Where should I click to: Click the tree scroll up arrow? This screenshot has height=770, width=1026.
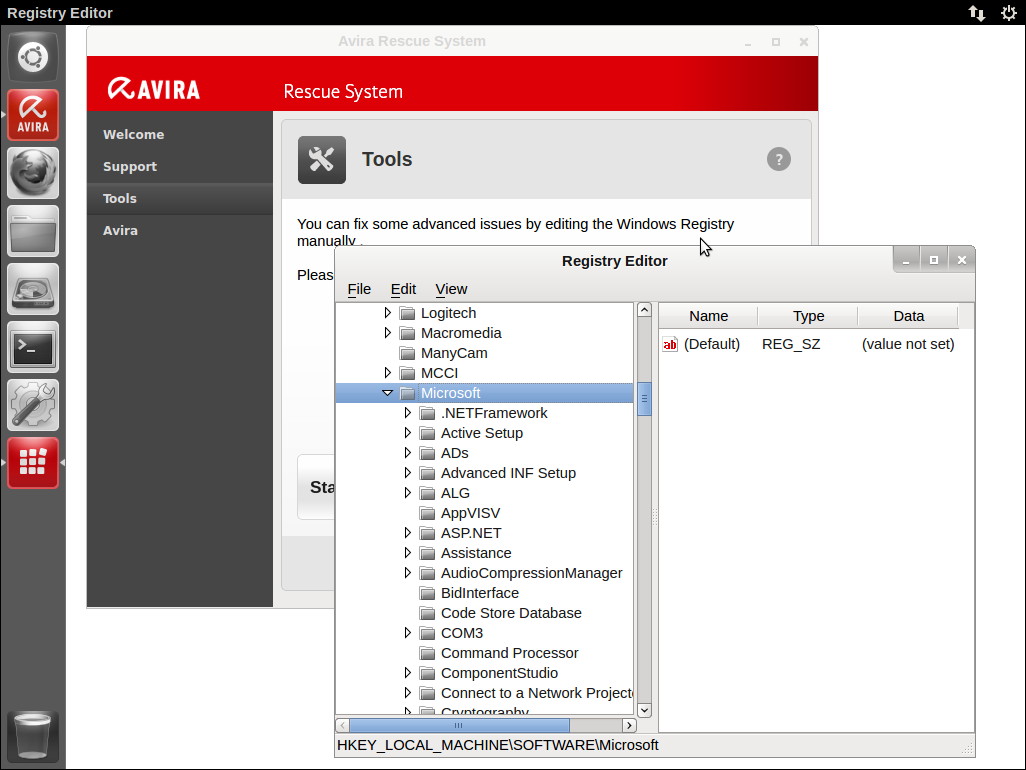(x=645, y=310)
